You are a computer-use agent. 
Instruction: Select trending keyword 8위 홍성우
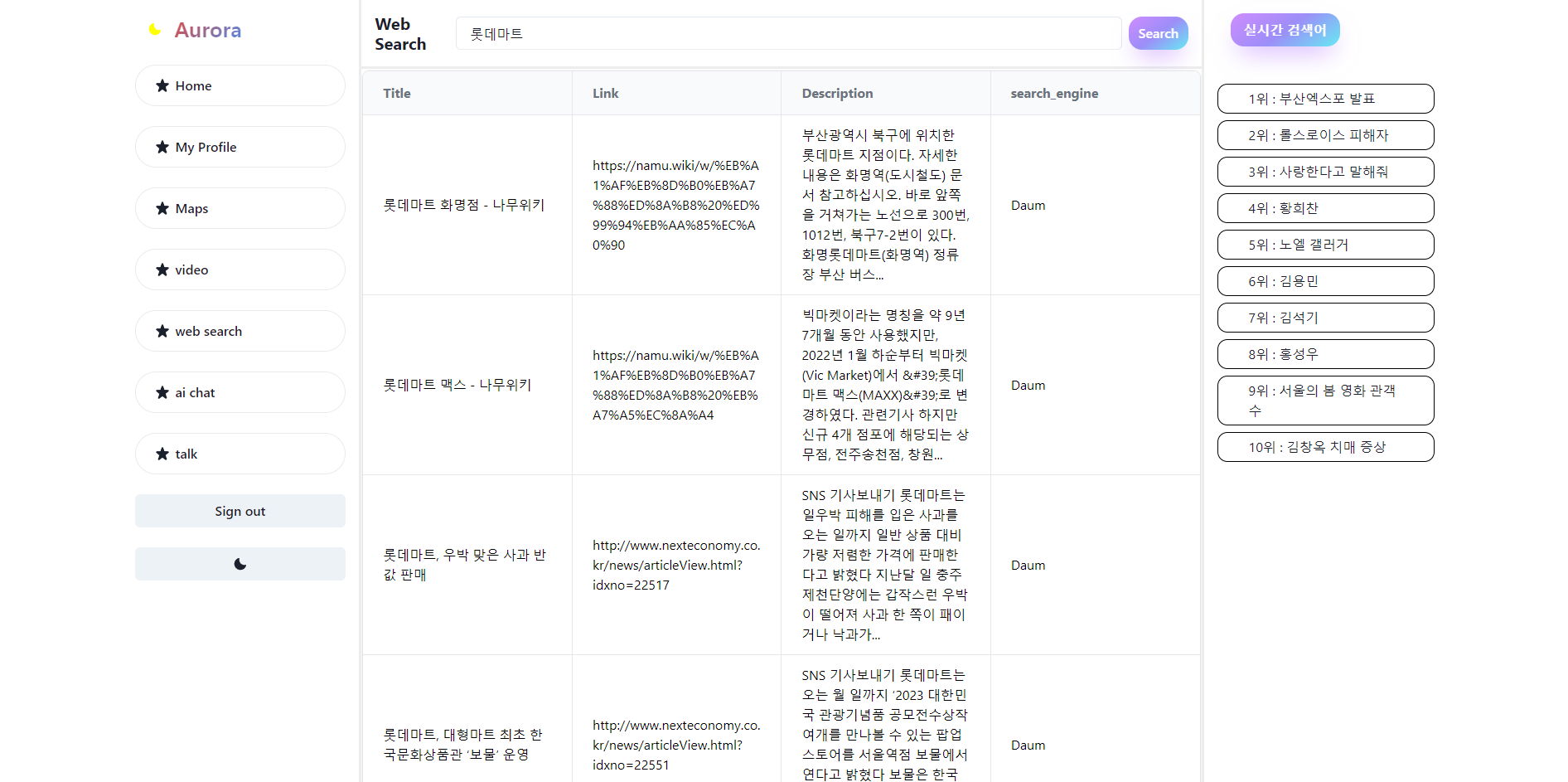point(1325,354)
